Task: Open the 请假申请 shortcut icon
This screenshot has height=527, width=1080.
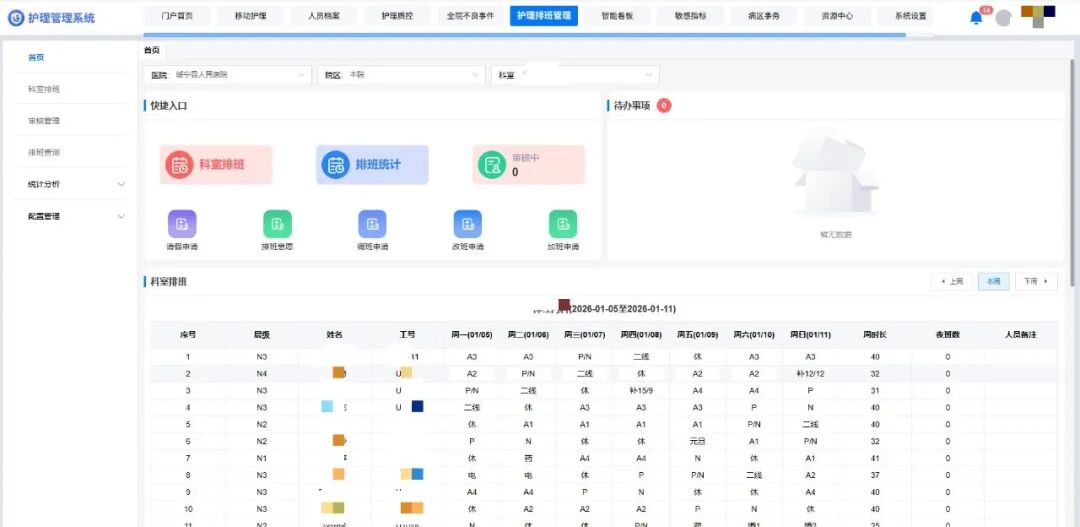Action: 182,224
